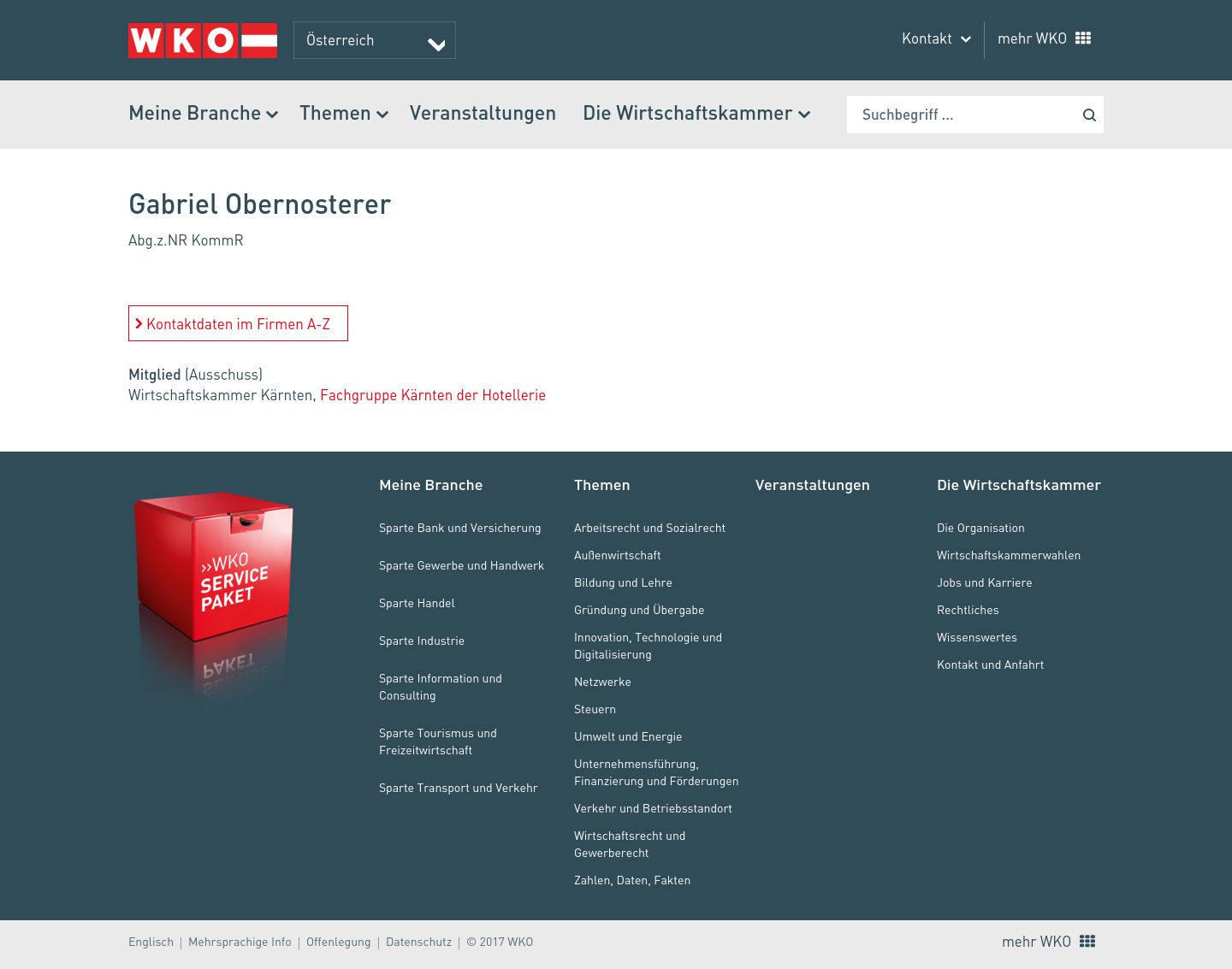Screen dimensions: 1232x969
Task: Expand the Meine Branche navigation menu
Action: pos(204,114)
